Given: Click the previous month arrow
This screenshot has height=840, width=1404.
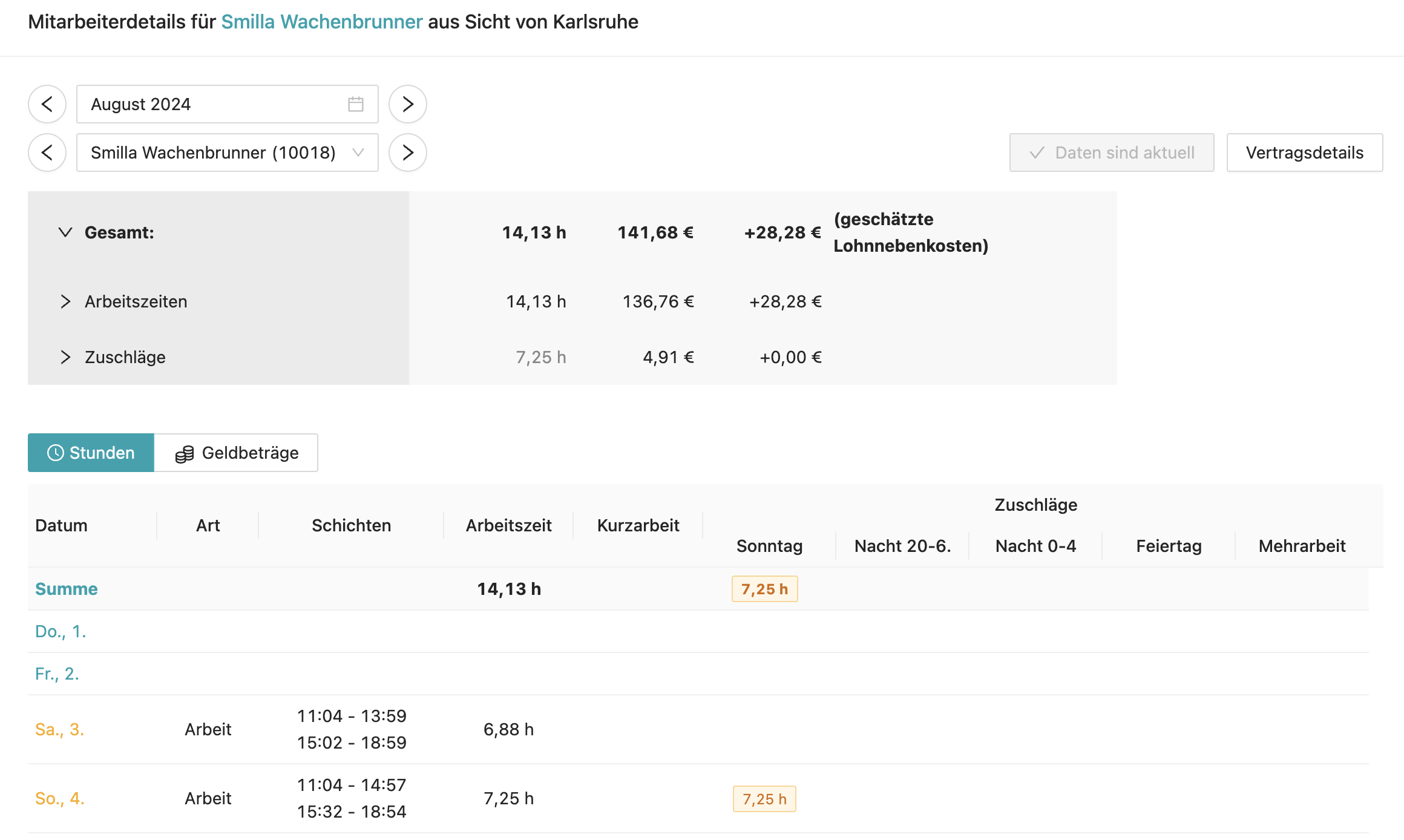Looking at the screenshot, I should tap(47, 103).
